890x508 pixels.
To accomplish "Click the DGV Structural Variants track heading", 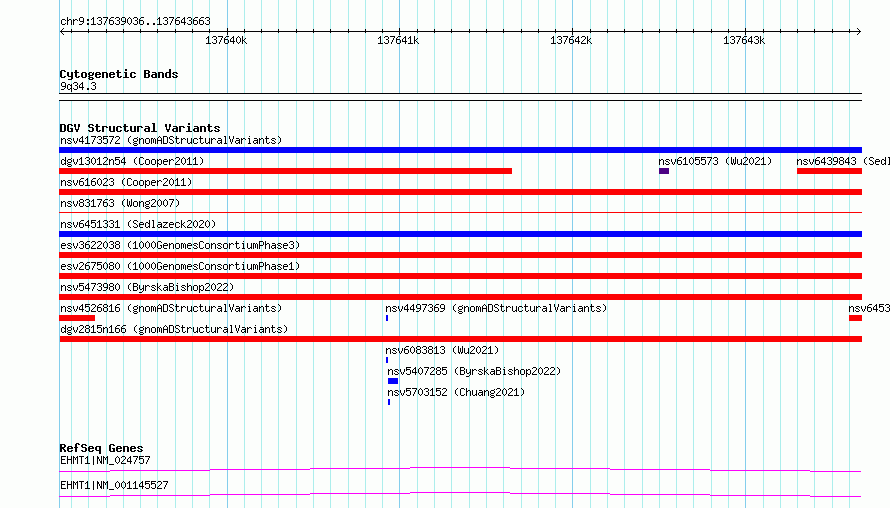I will point(140,128).
